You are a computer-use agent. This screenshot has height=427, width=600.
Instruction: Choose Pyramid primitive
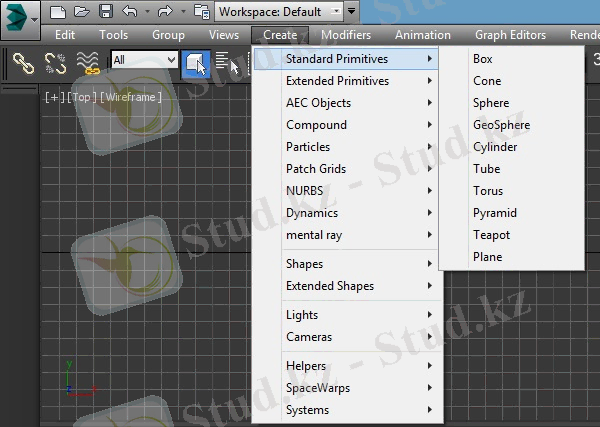coord(512,213)
